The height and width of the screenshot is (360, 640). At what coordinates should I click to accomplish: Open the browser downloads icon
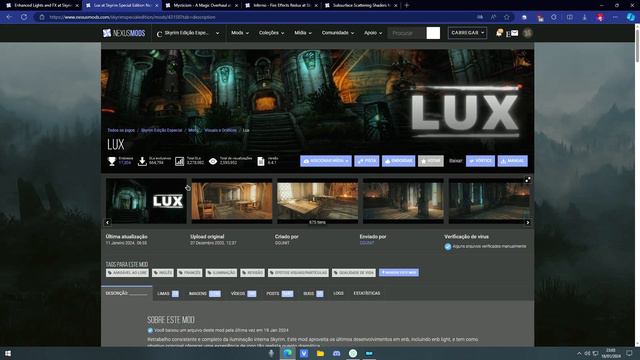(584, 17)
